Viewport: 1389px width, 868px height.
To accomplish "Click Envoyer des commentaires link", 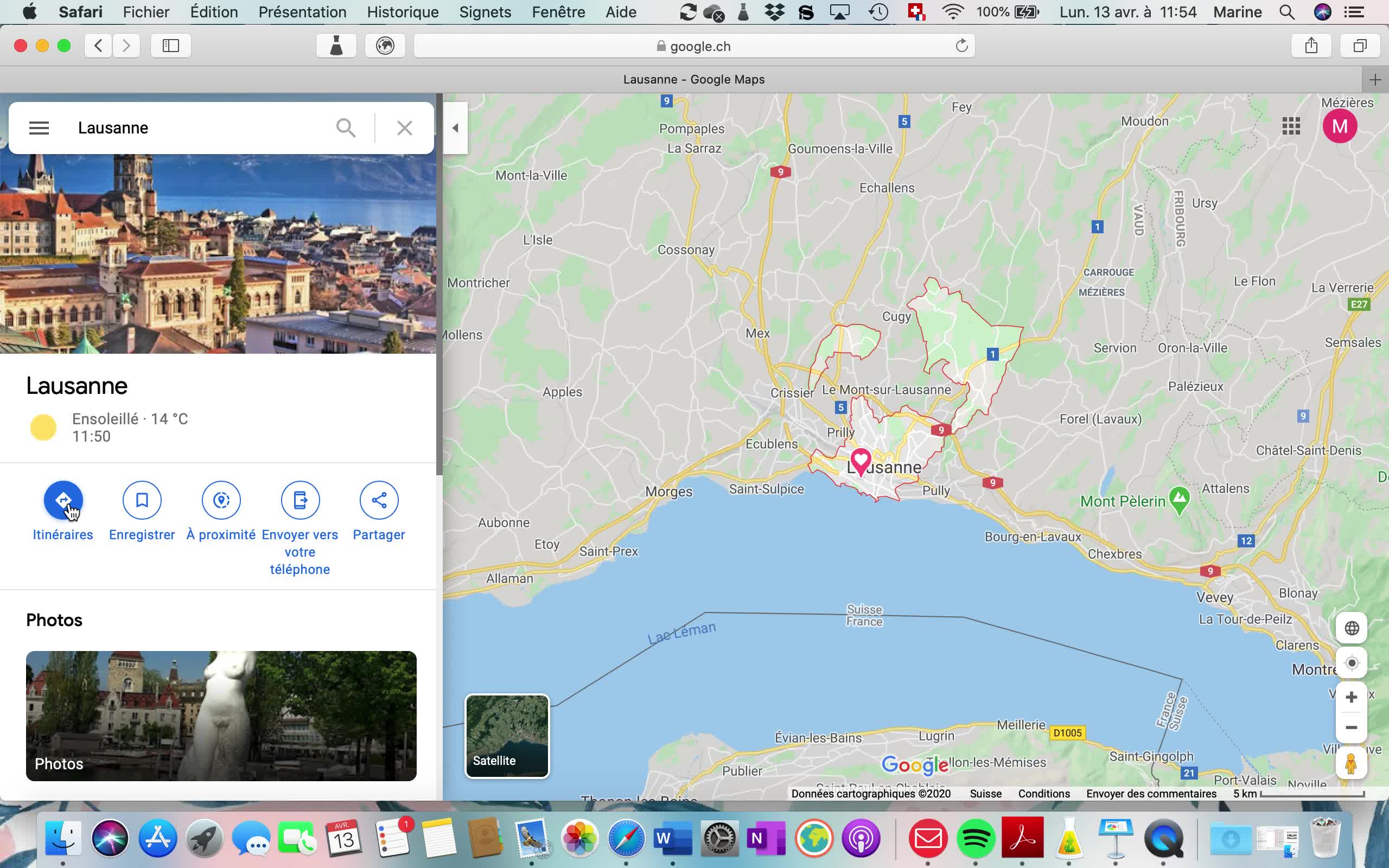I will [x=1151, y=793].
